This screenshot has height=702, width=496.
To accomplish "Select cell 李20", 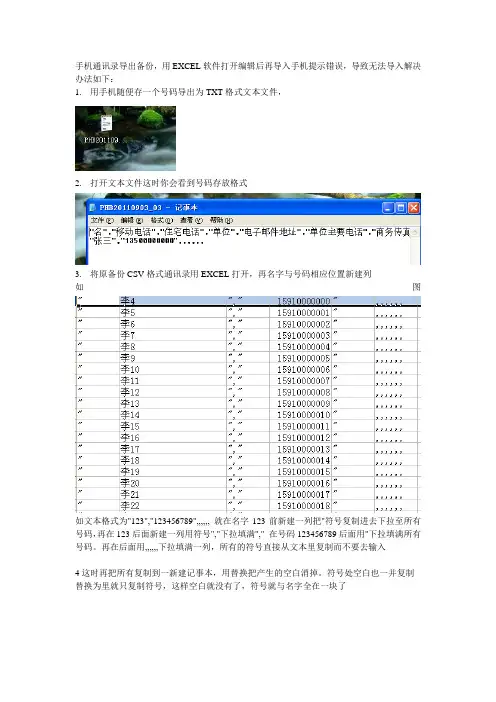I will pyautogui.click(x=173, y=483).
